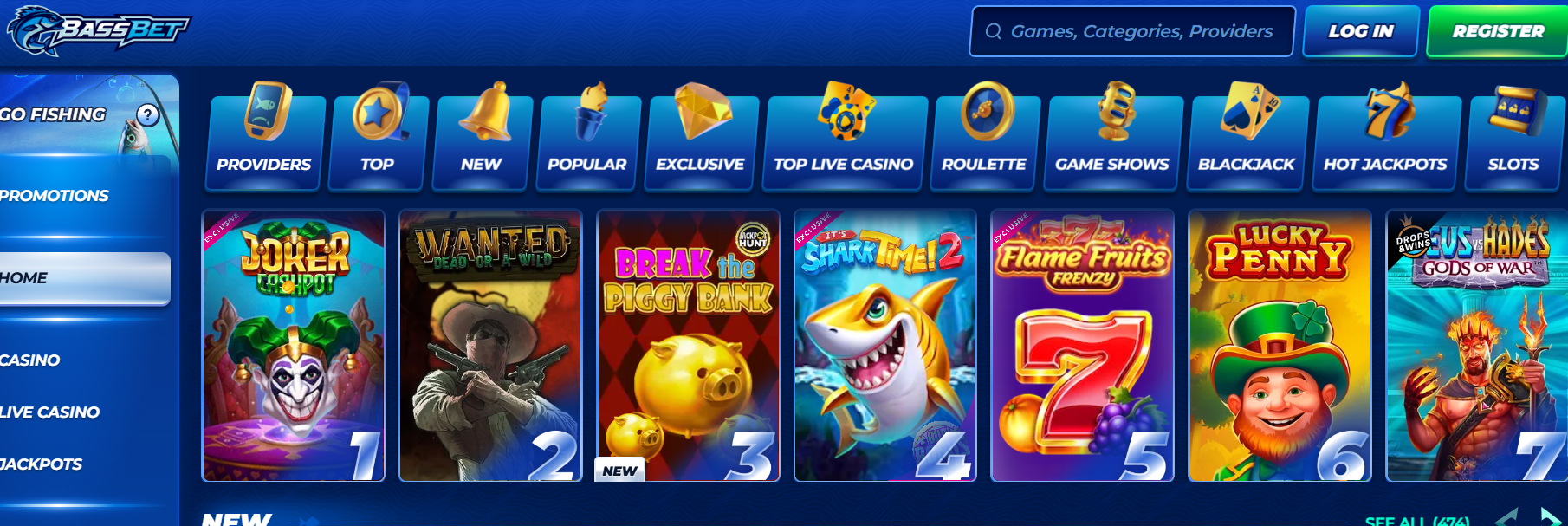The height and width of the screenshot is (526, 1568).
Task: Select the Roulette wheel category
Action: coord(984,136)
